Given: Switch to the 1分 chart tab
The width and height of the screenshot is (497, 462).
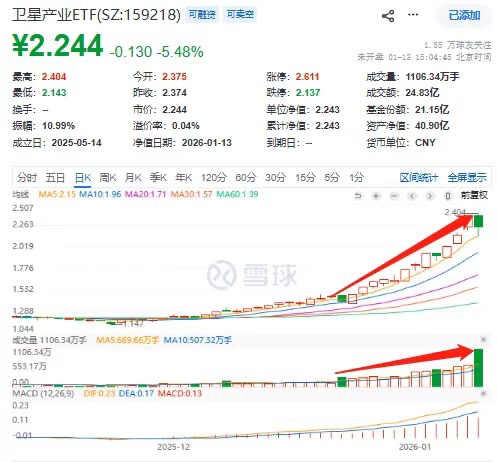Looking at the screenshot, I should coord(356,177).
